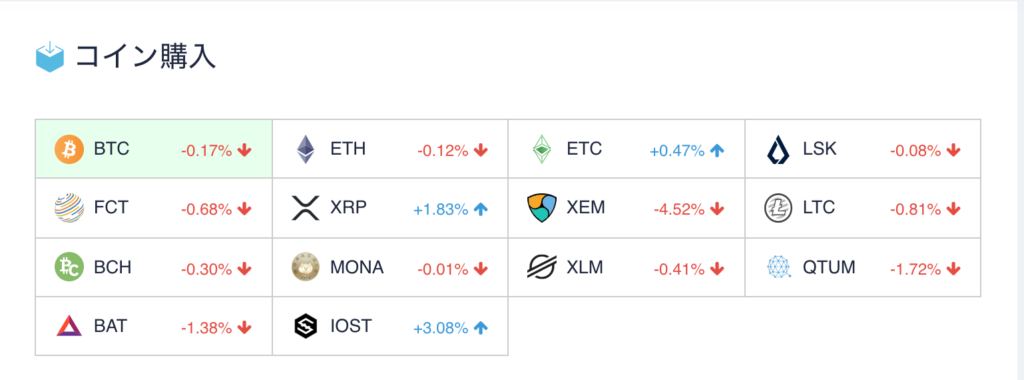Click the orange Bitcoin BTC icon
The image size is (1024, 380).
point(69,150)
